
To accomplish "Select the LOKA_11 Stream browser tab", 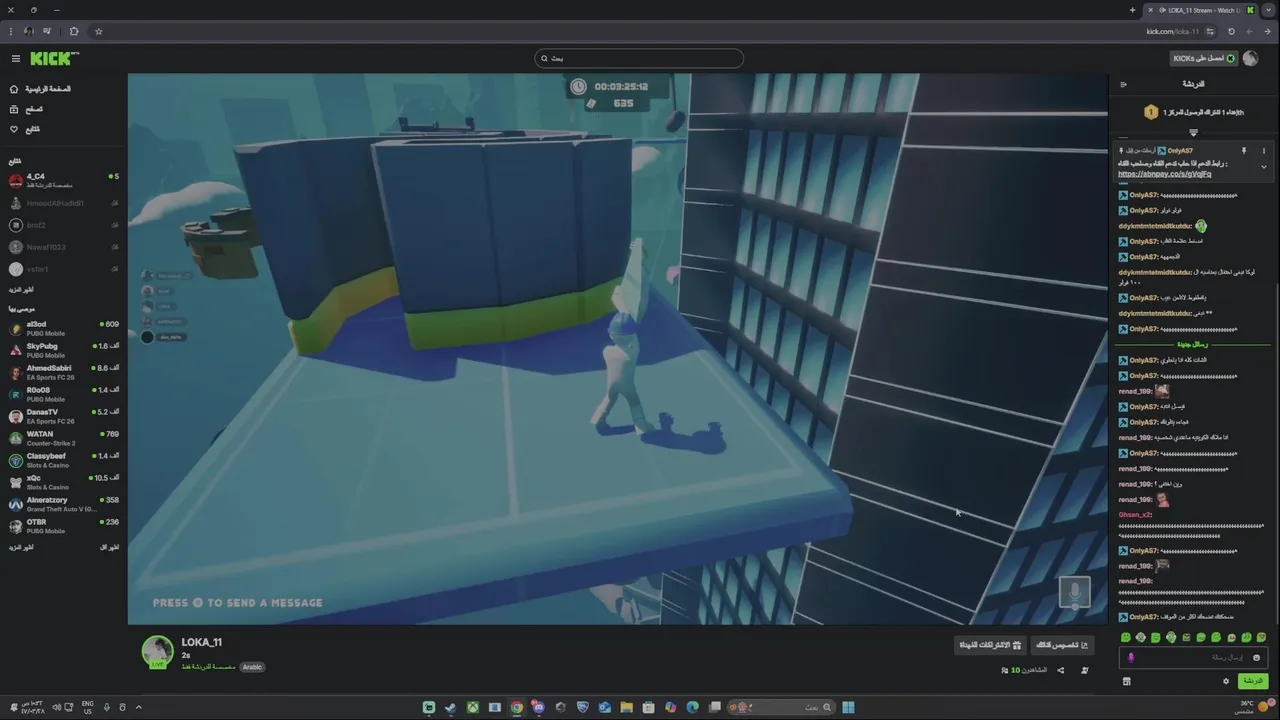I will 1199,10.
